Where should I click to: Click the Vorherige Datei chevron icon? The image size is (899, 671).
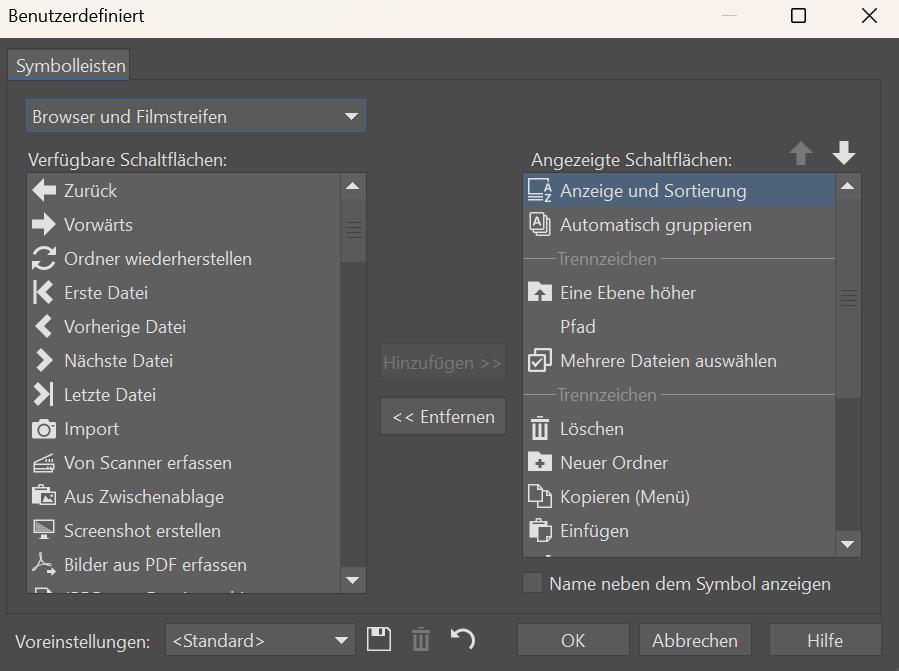point(44,326)
